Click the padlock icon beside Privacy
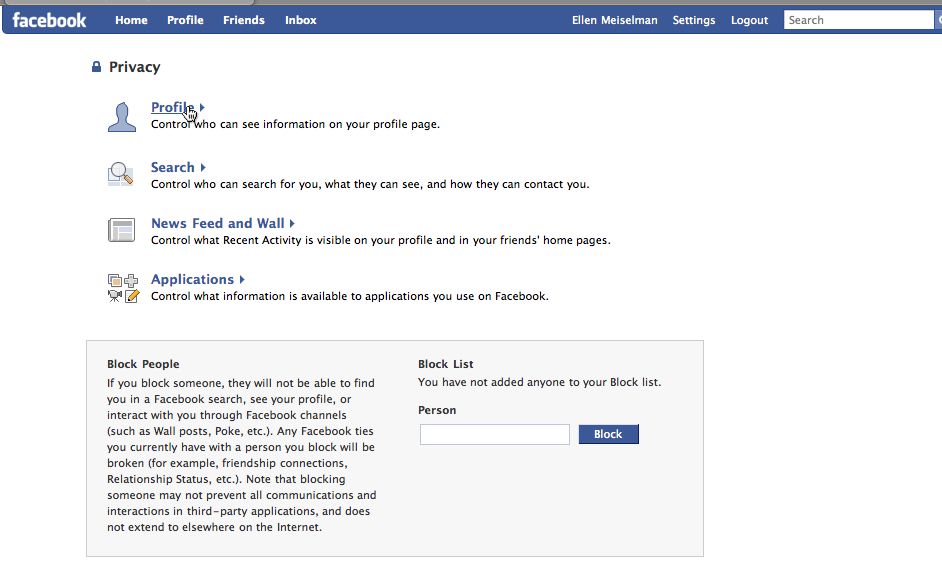The height and width of the screenshot is (569, 942). click(x=96, y=67)
